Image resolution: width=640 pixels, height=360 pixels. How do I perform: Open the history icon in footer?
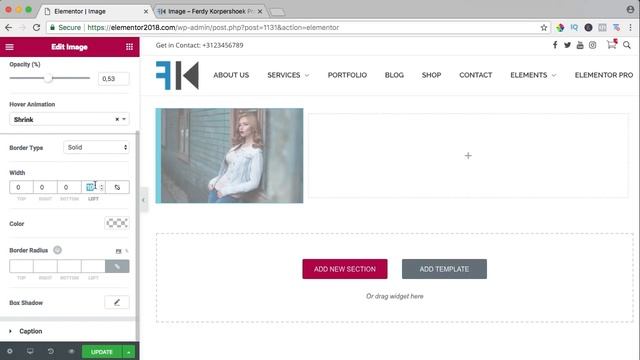[51, 351]
